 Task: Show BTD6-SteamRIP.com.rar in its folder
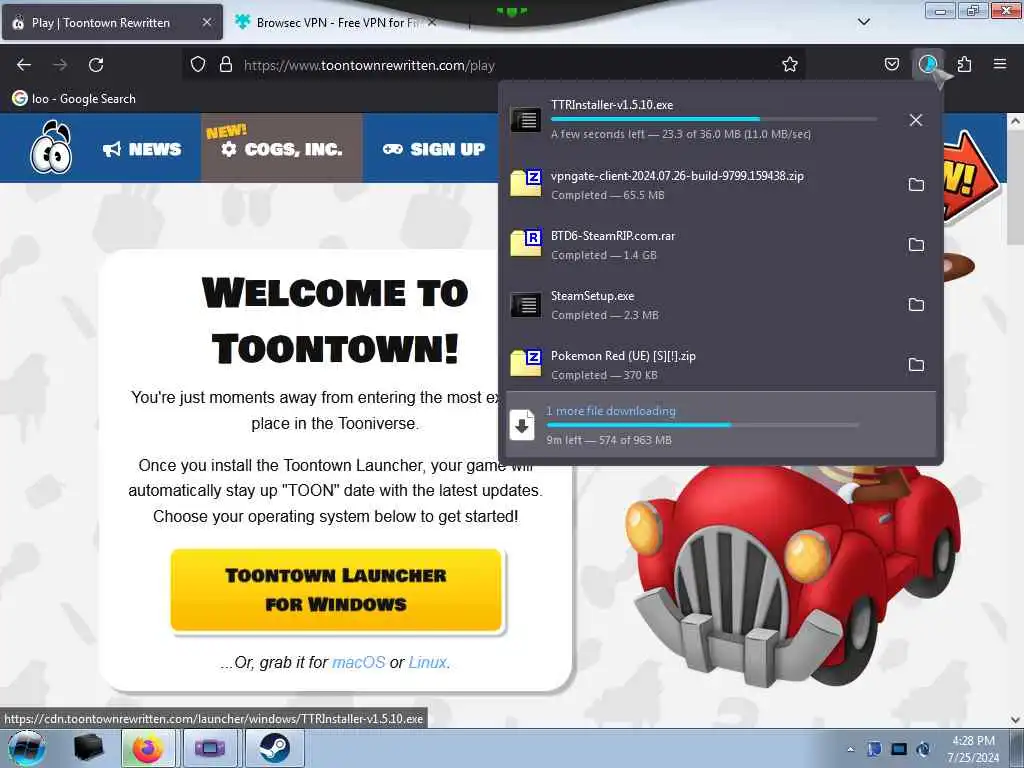point(916,245)
